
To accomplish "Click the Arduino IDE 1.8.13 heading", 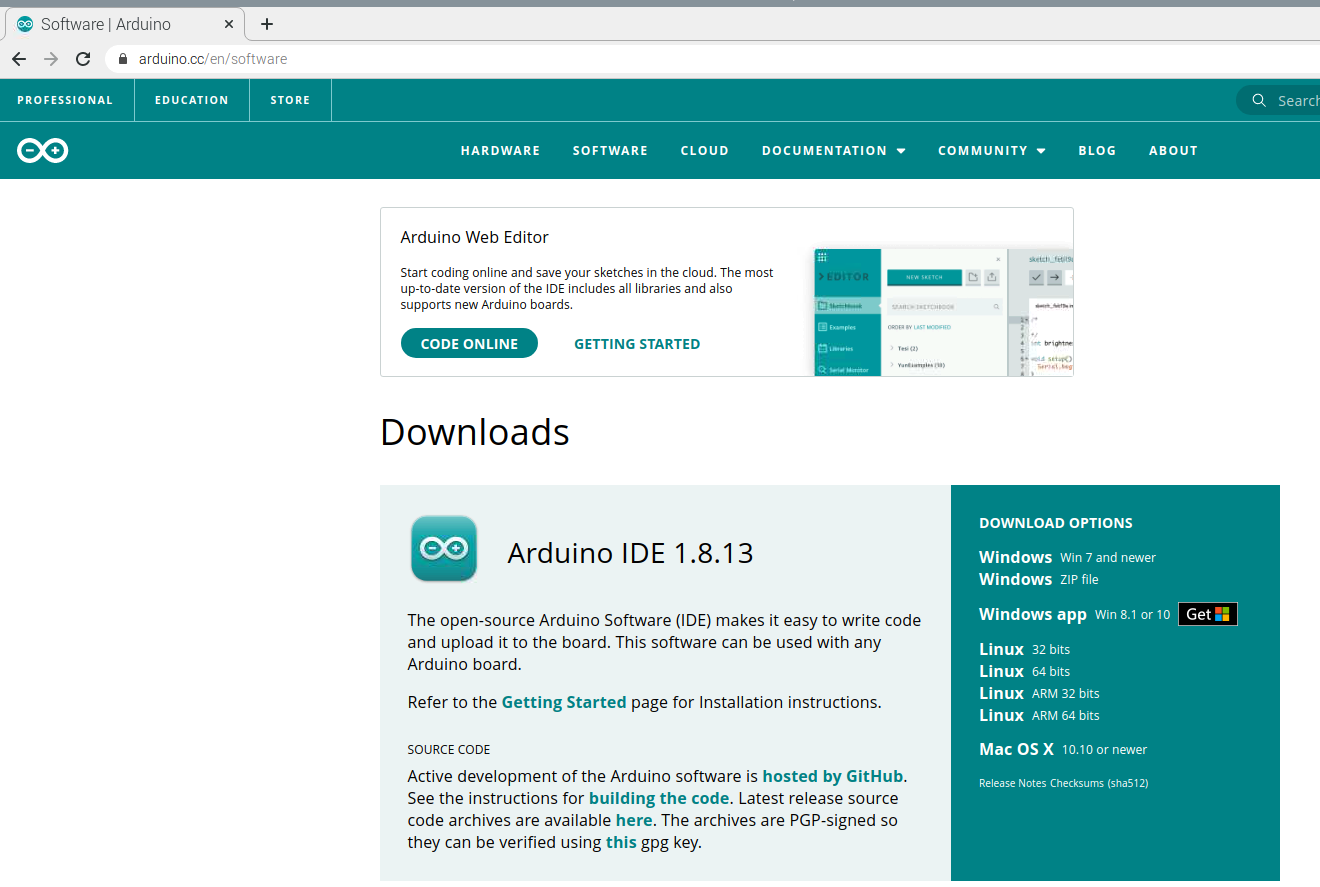I will point(631,553).
